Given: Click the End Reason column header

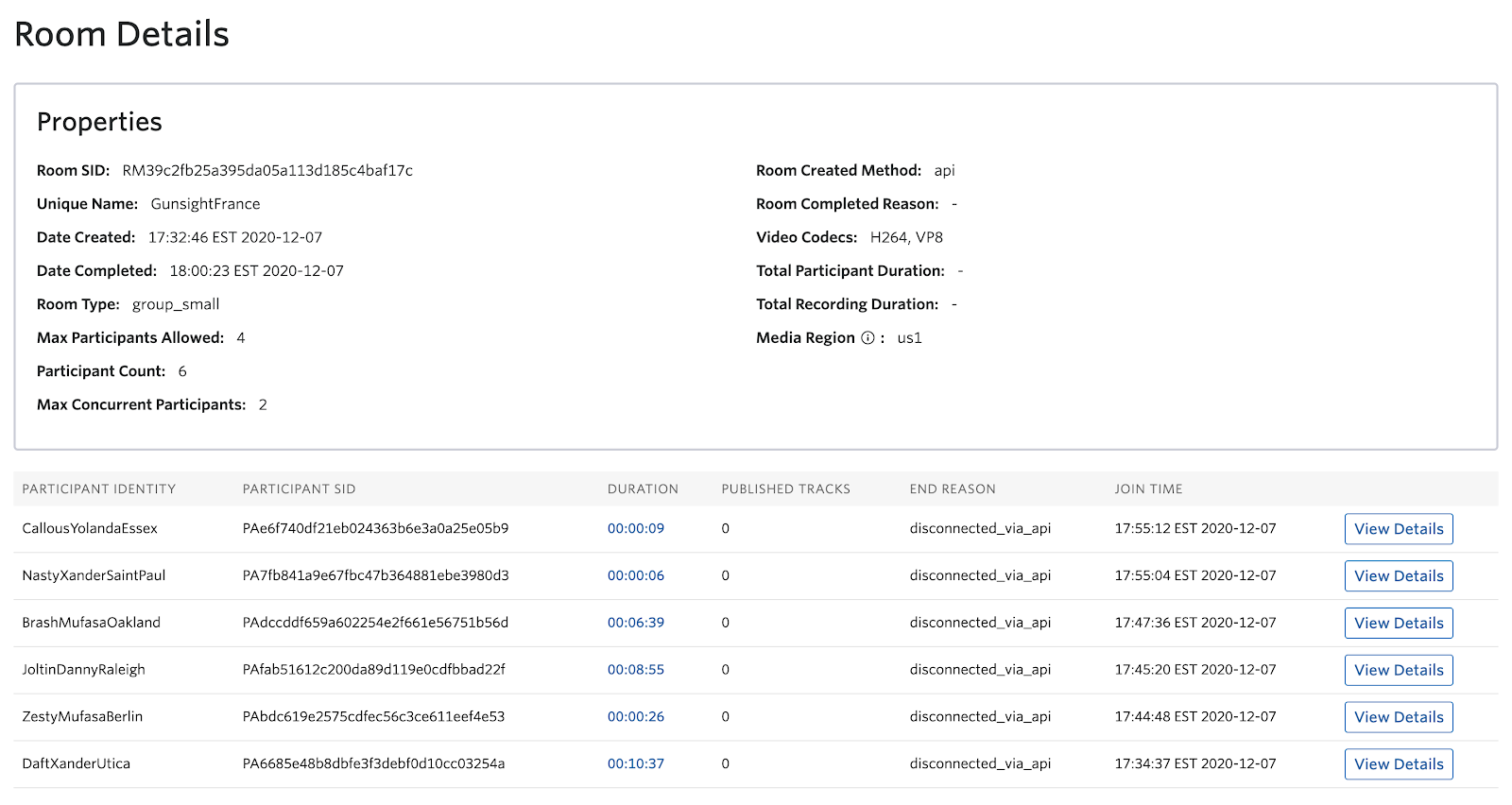Looking at the screenshot, I should (953, 489).
